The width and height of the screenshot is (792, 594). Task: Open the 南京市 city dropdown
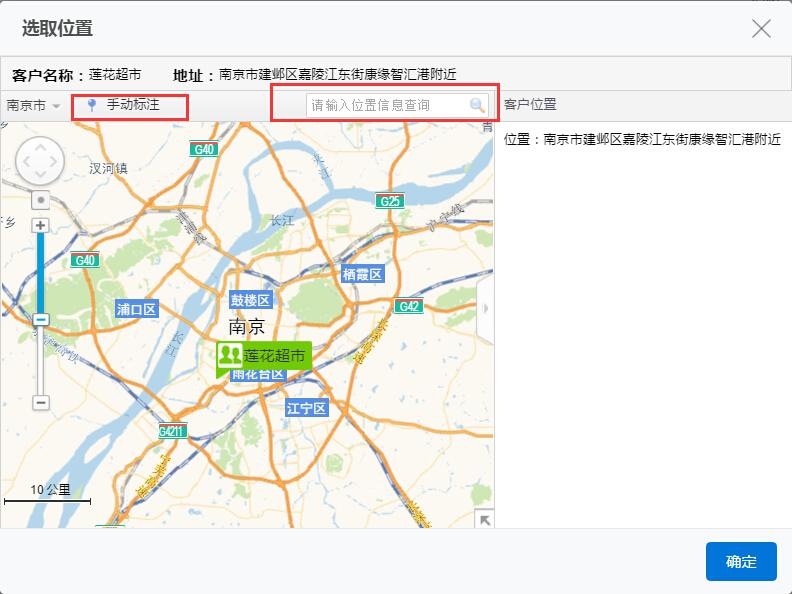(33, 105)
